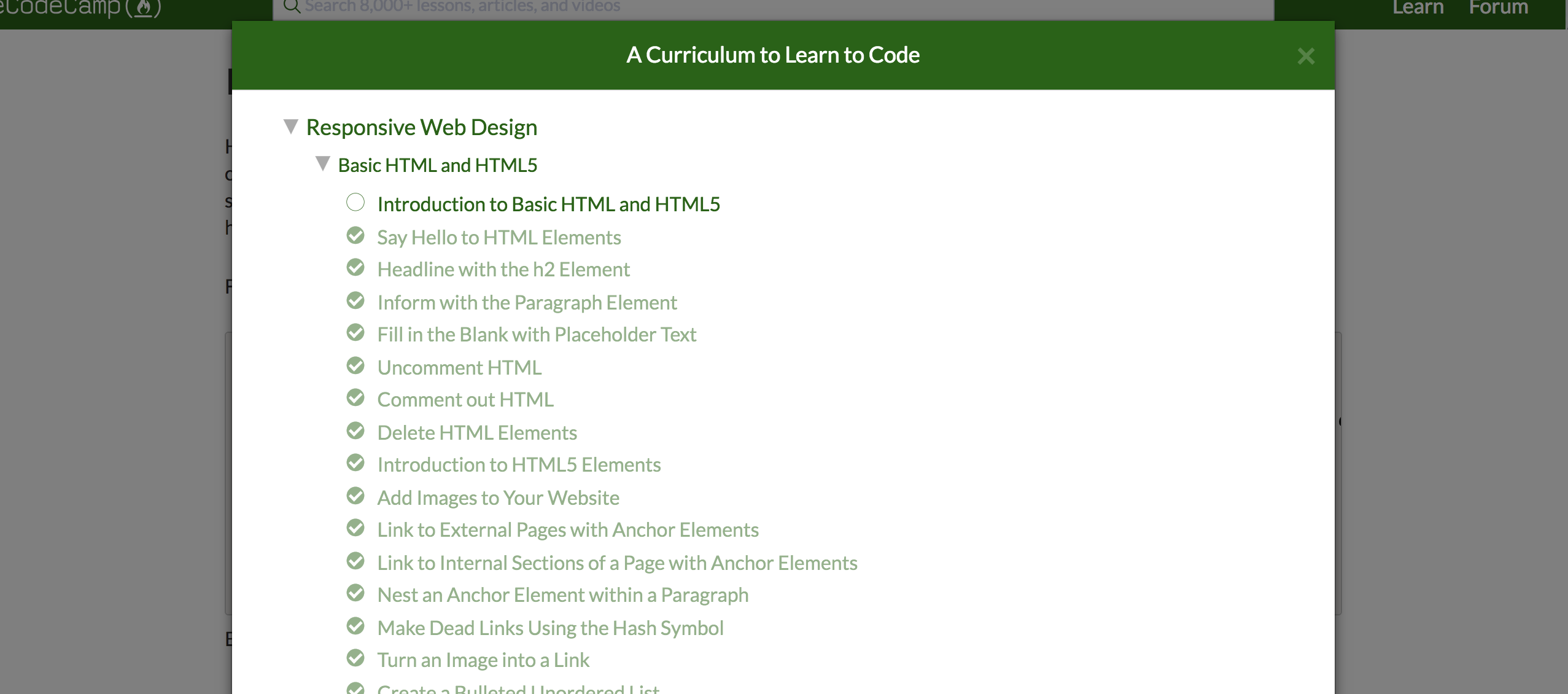1568x694 pixels.
Task: Click checkmark beside Headline with the h2 Element
Action: (x=355, y=267)
